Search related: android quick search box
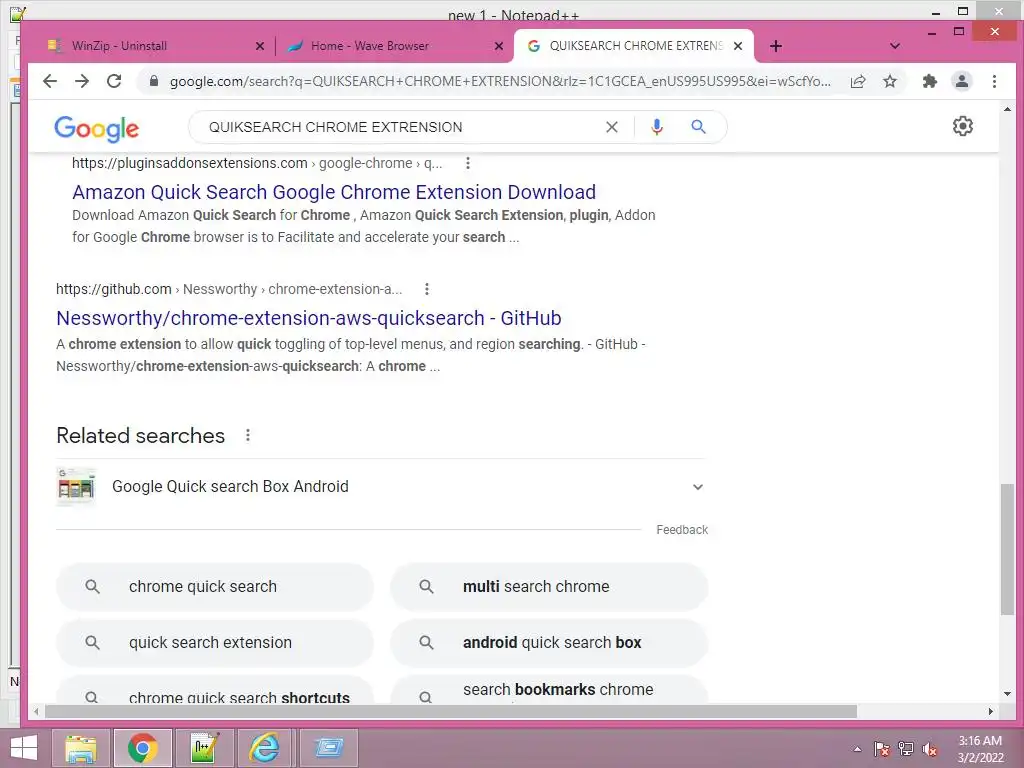Image resolution: width=1024 pixels, height=768 pixels. 549,643
